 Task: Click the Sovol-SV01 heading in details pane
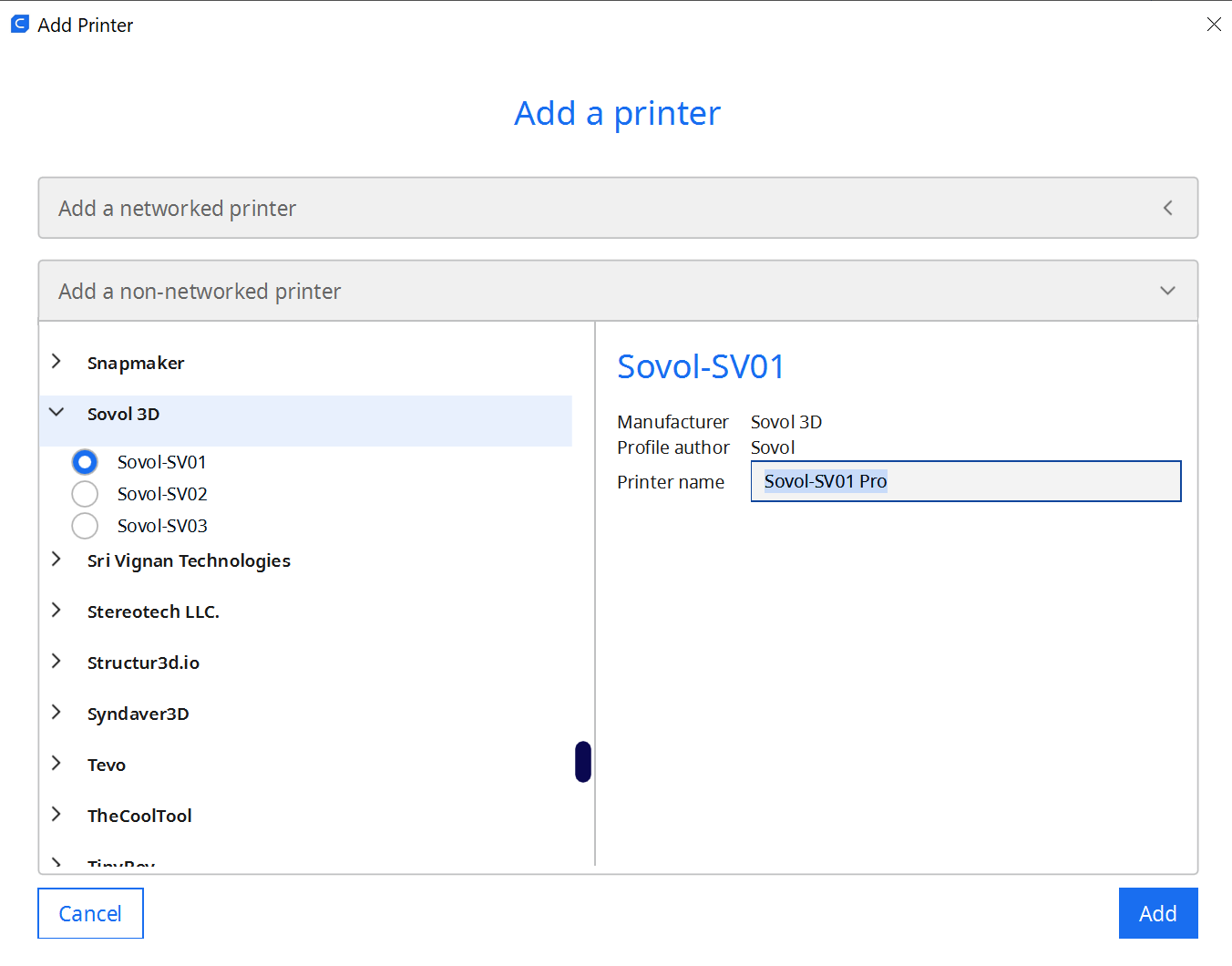[x=701, y=366]
